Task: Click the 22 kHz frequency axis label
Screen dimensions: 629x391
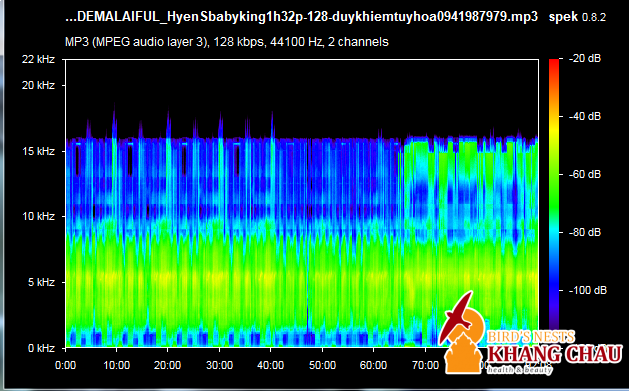Action: 38,59
